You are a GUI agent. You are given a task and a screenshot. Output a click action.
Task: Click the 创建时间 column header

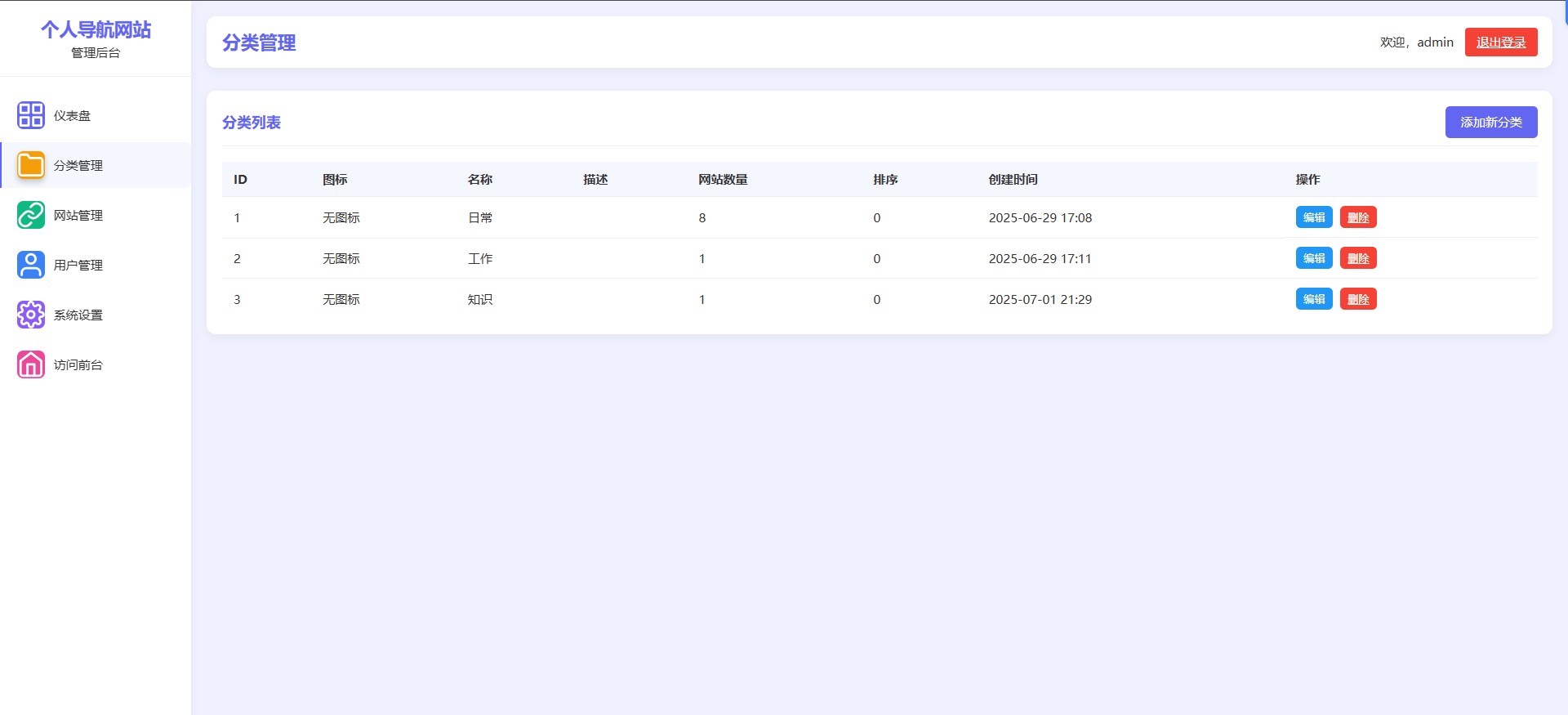point(1013,180)
